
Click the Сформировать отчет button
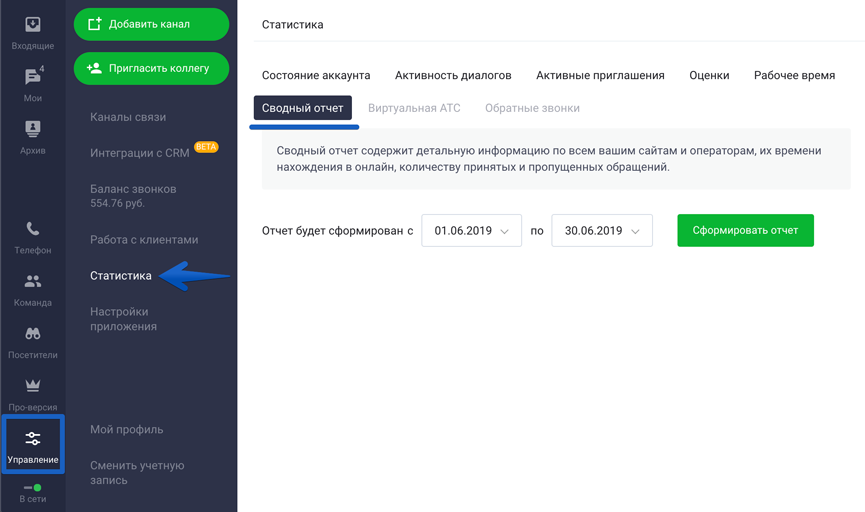[745, 231]
